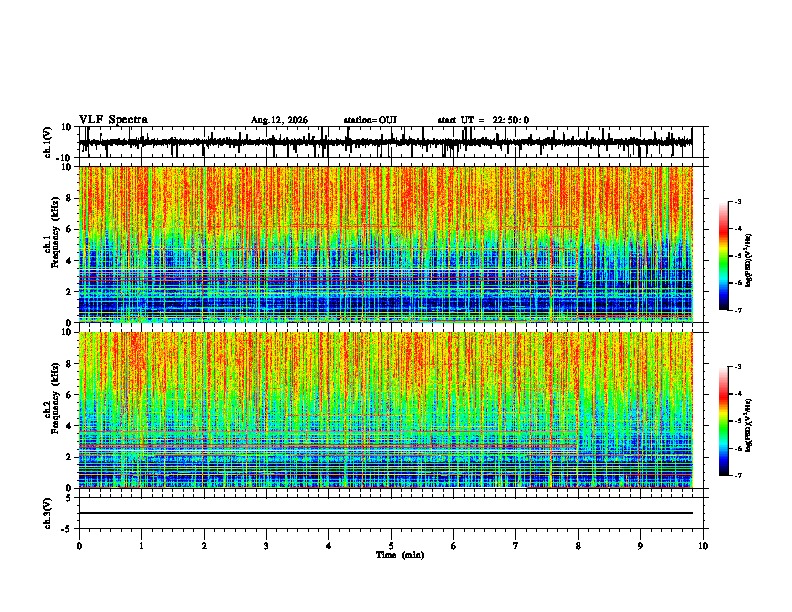Click the '0' tick on the time axis
Image resolution: width=792 pixels, height=612 pixels.
click(79, 546)
